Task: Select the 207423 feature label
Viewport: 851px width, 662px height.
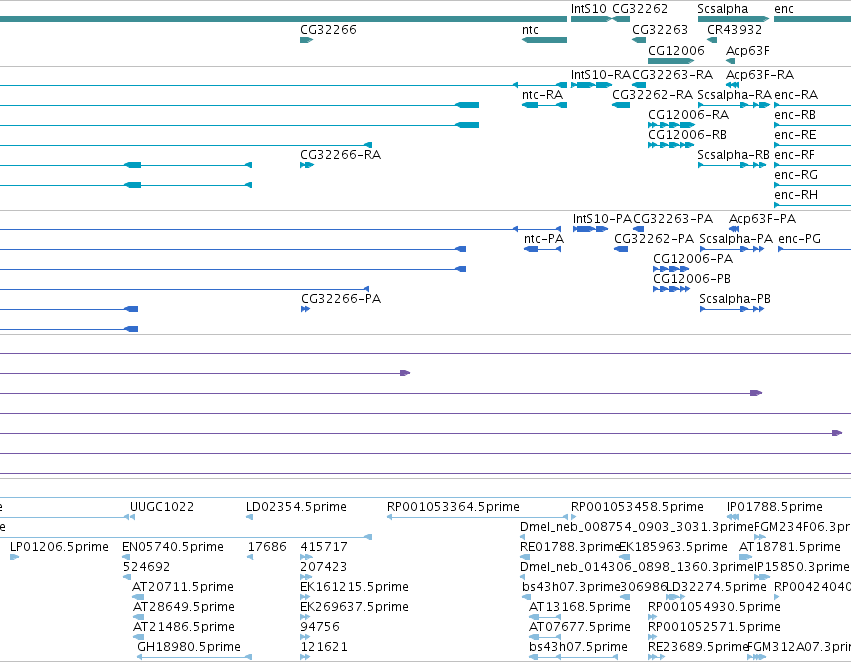Action: (323, 568)
